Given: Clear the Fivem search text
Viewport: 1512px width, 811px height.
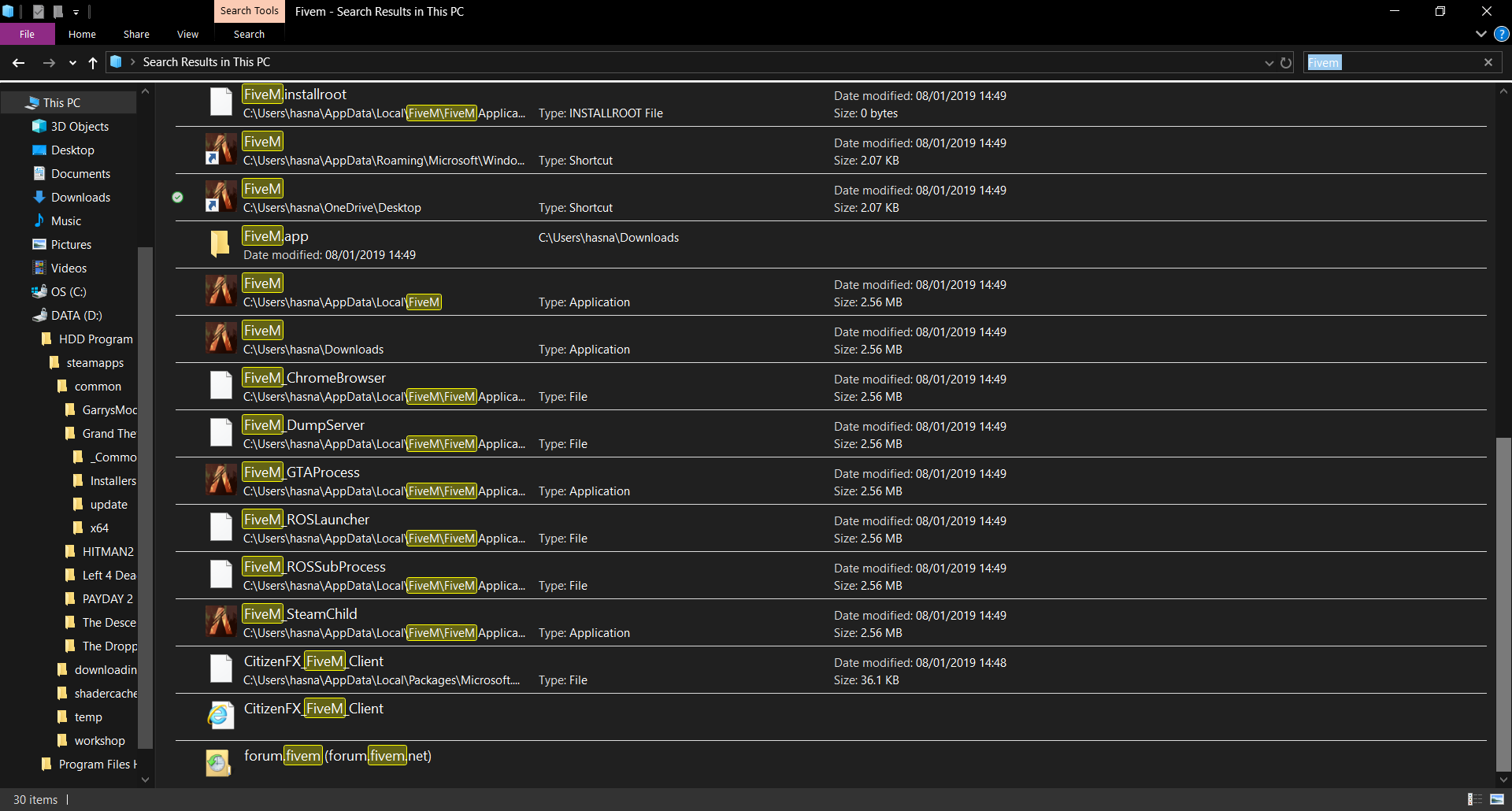Looking at the screenshot, I should point(1488,62).
